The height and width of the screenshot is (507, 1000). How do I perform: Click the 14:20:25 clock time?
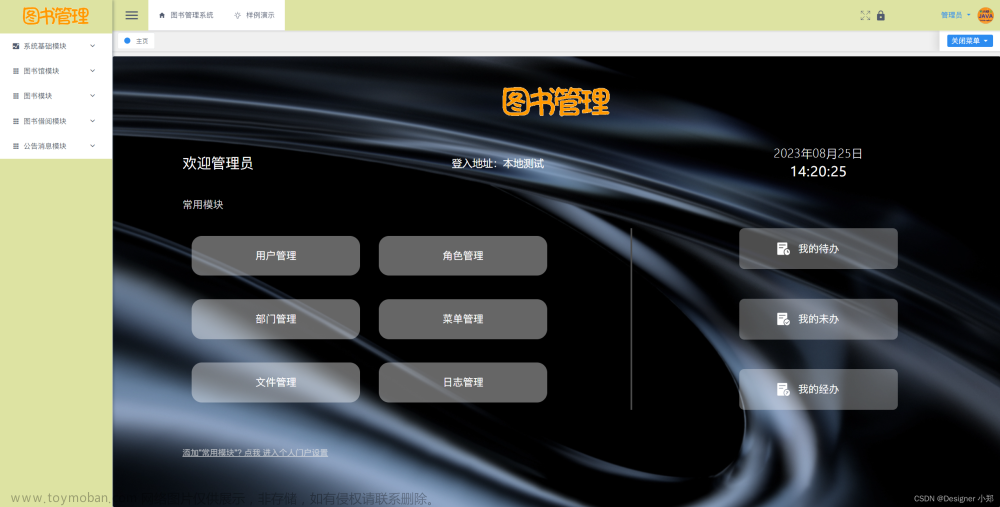coord(818,172)
